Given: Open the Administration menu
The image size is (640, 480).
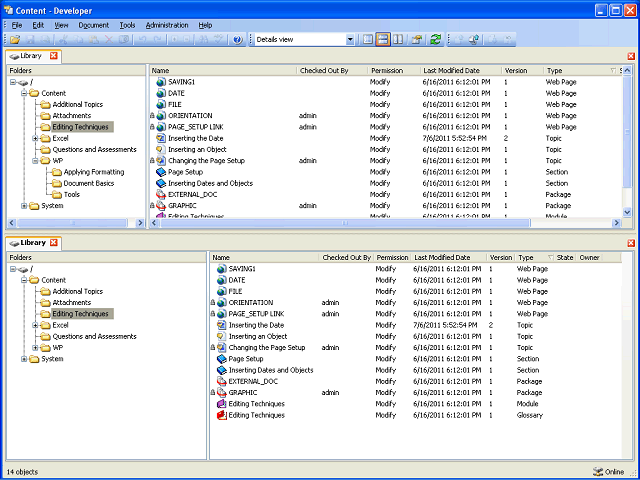Looking at the screenshot, I should [x=167, y=25].
